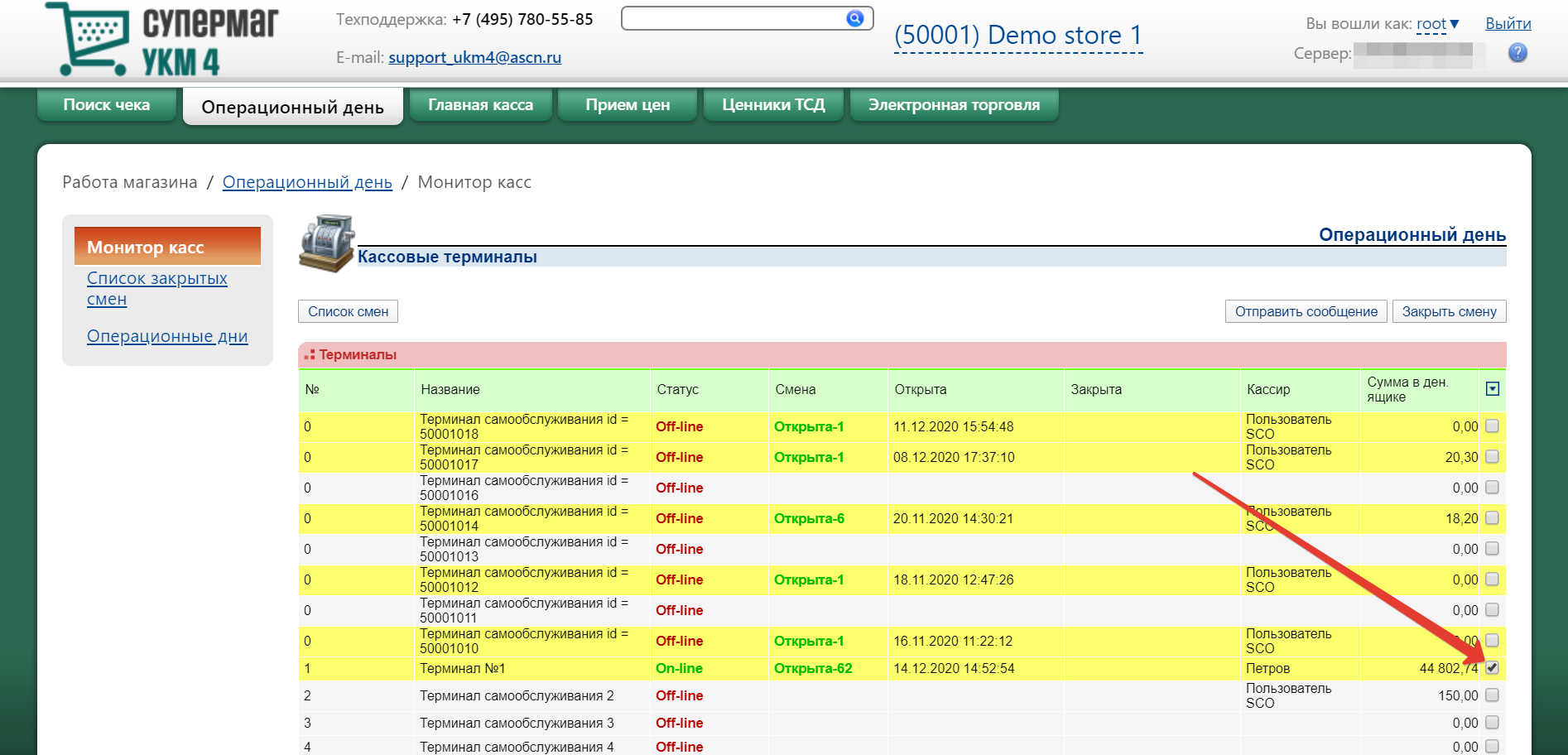Check the box for terminal 50001016
Image resolution: width=1568 pixels, height=755 pixels.
click(x=1492, y=488)
